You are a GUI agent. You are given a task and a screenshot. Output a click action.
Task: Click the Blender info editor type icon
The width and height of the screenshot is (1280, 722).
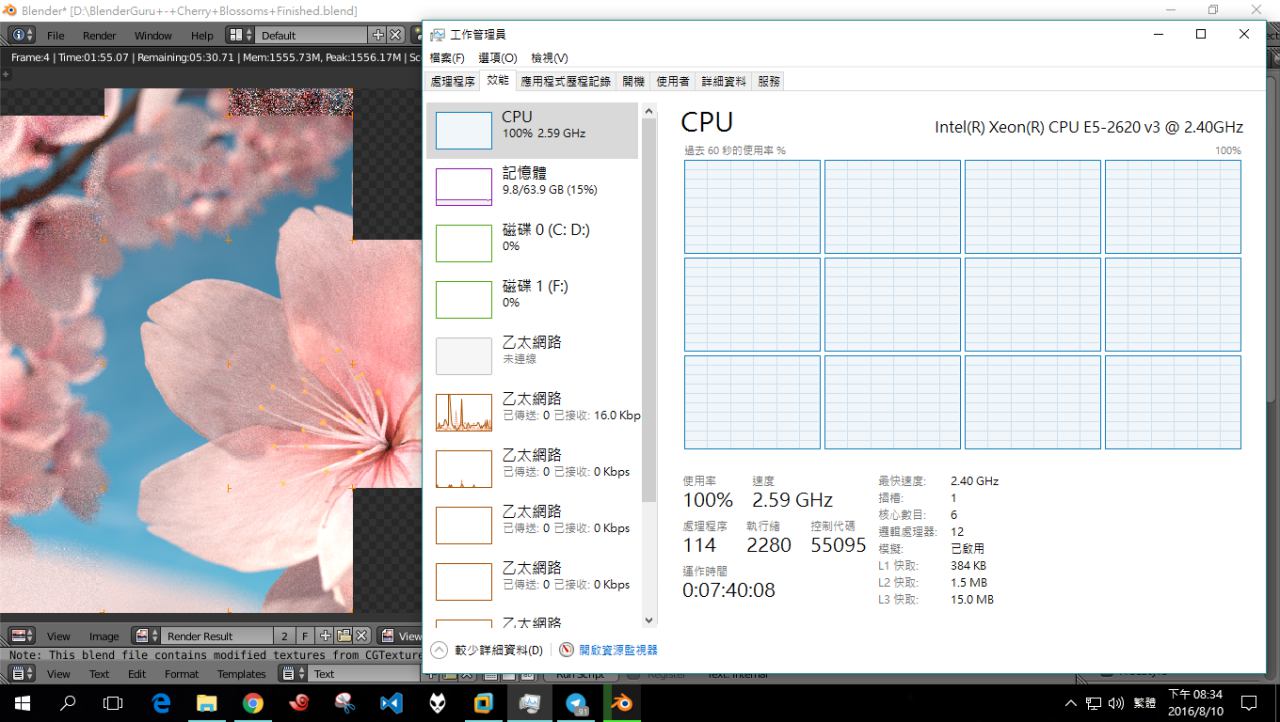[x=22, y=35]
